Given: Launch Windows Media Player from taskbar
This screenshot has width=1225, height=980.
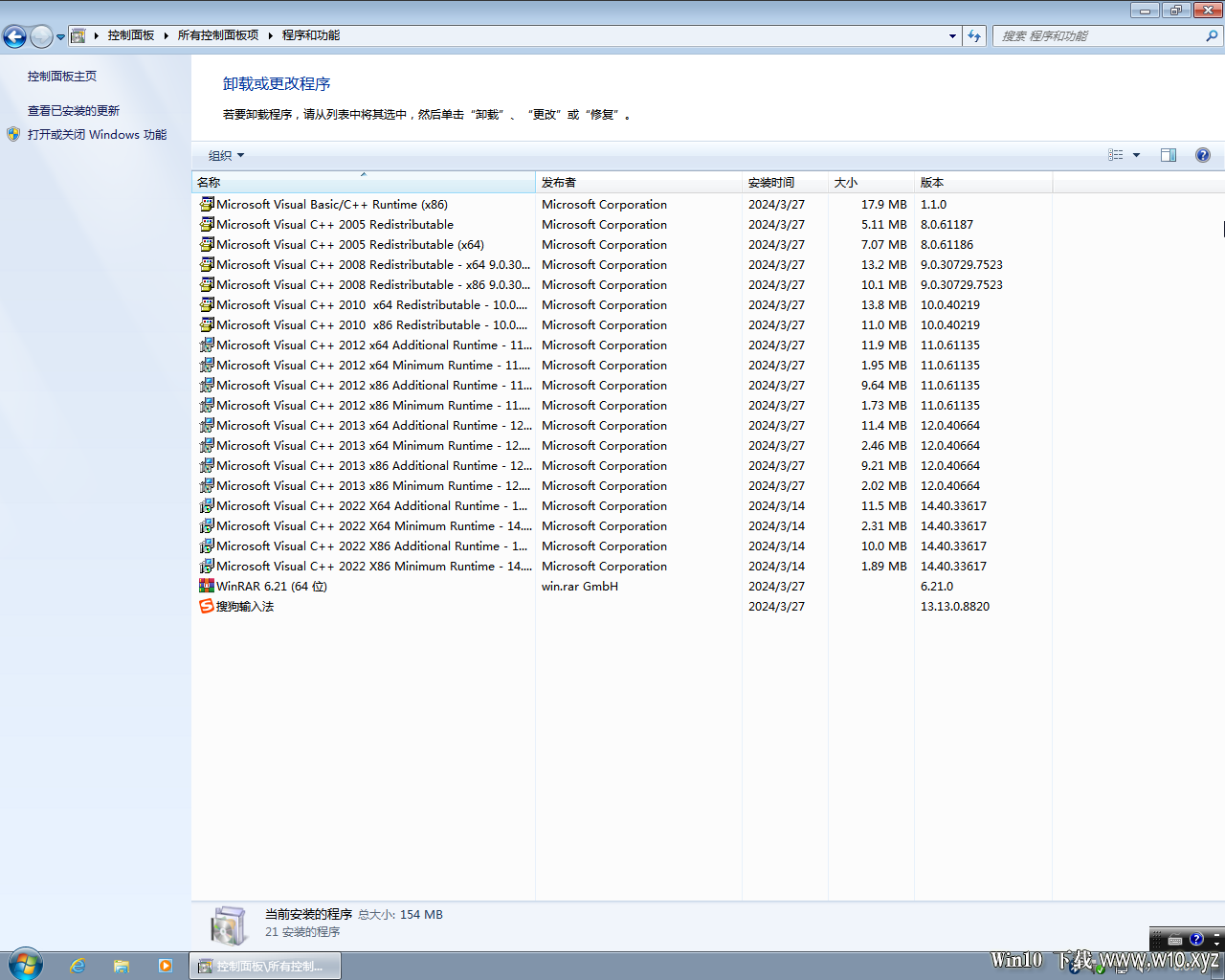Looking at the screenshot, I should tap(166, 966).
